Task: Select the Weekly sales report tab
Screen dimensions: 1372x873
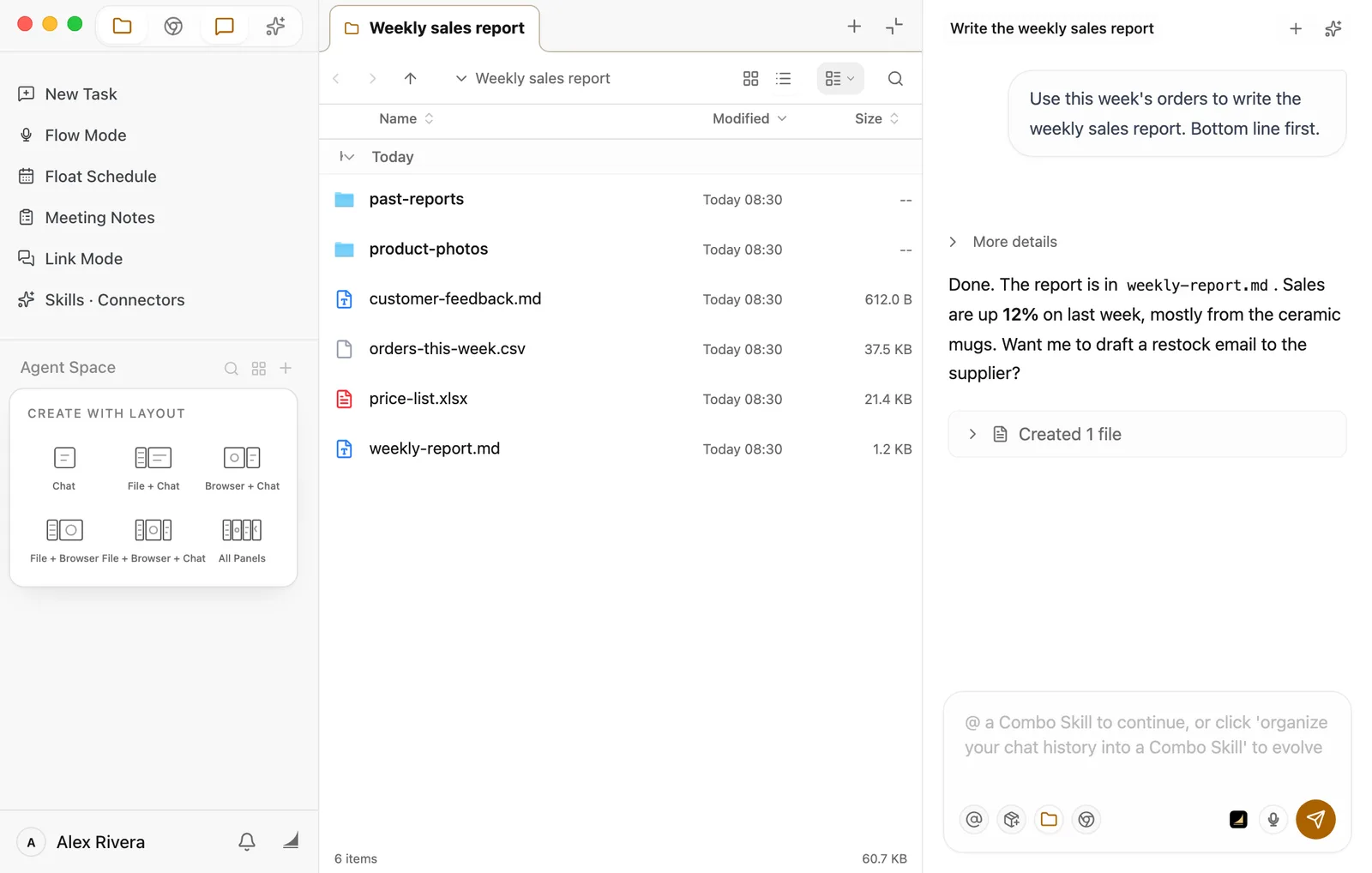Action: point(435,28)
